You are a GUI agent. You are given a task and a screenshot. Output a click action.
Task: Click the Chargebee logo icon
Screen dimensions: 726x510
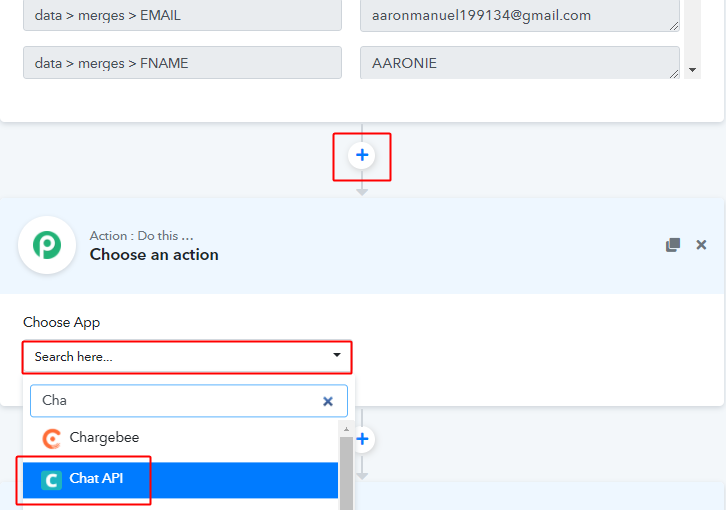point(51,439)
